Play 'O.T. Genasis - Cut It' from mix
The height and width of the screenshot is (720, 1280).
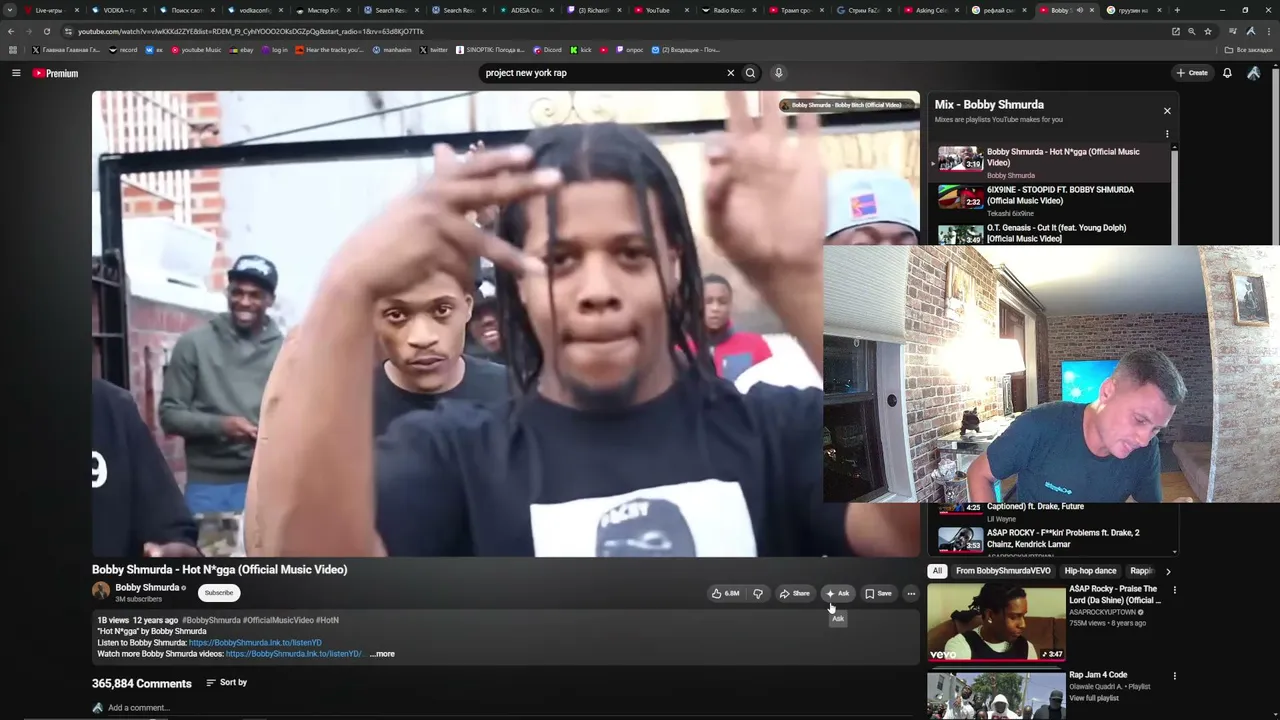[x=1050, y=234]
